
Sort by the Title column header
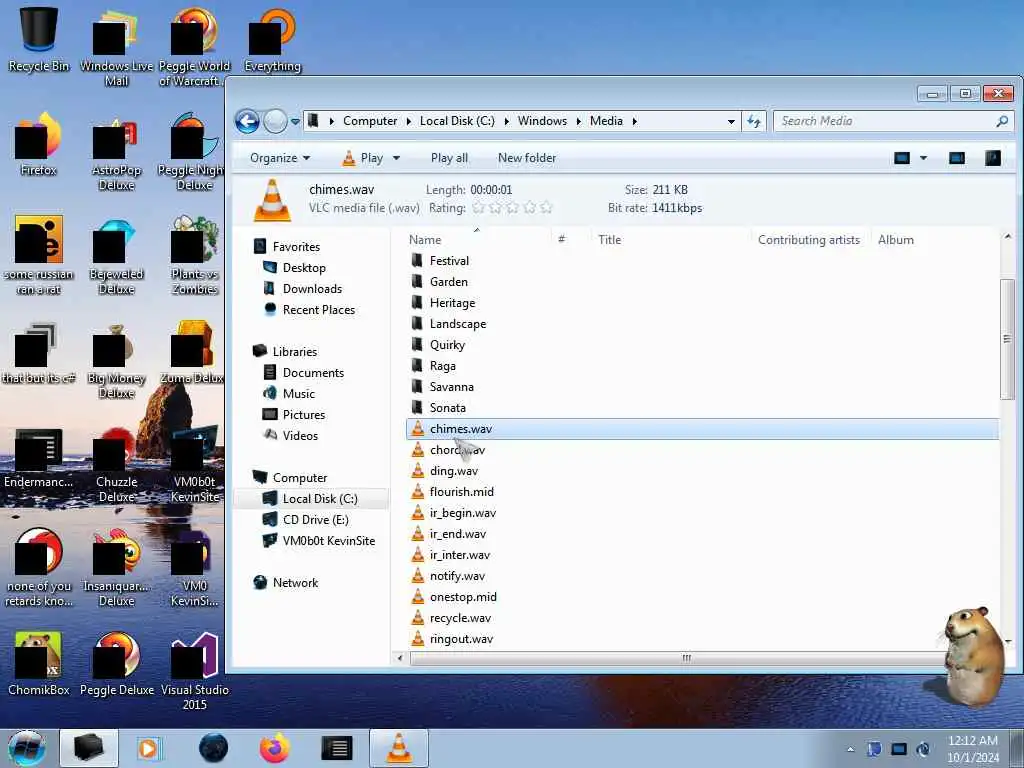[671, 240]
